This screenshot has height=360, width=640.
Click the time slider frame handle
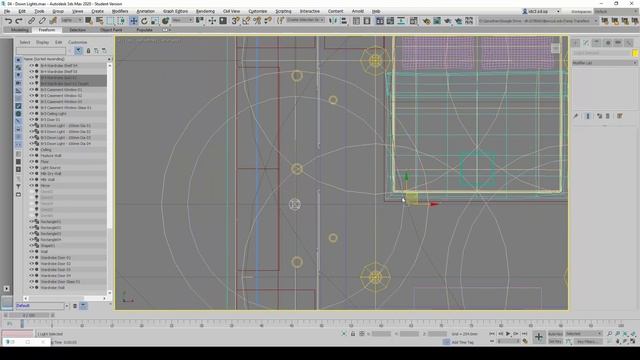point(29,315)
